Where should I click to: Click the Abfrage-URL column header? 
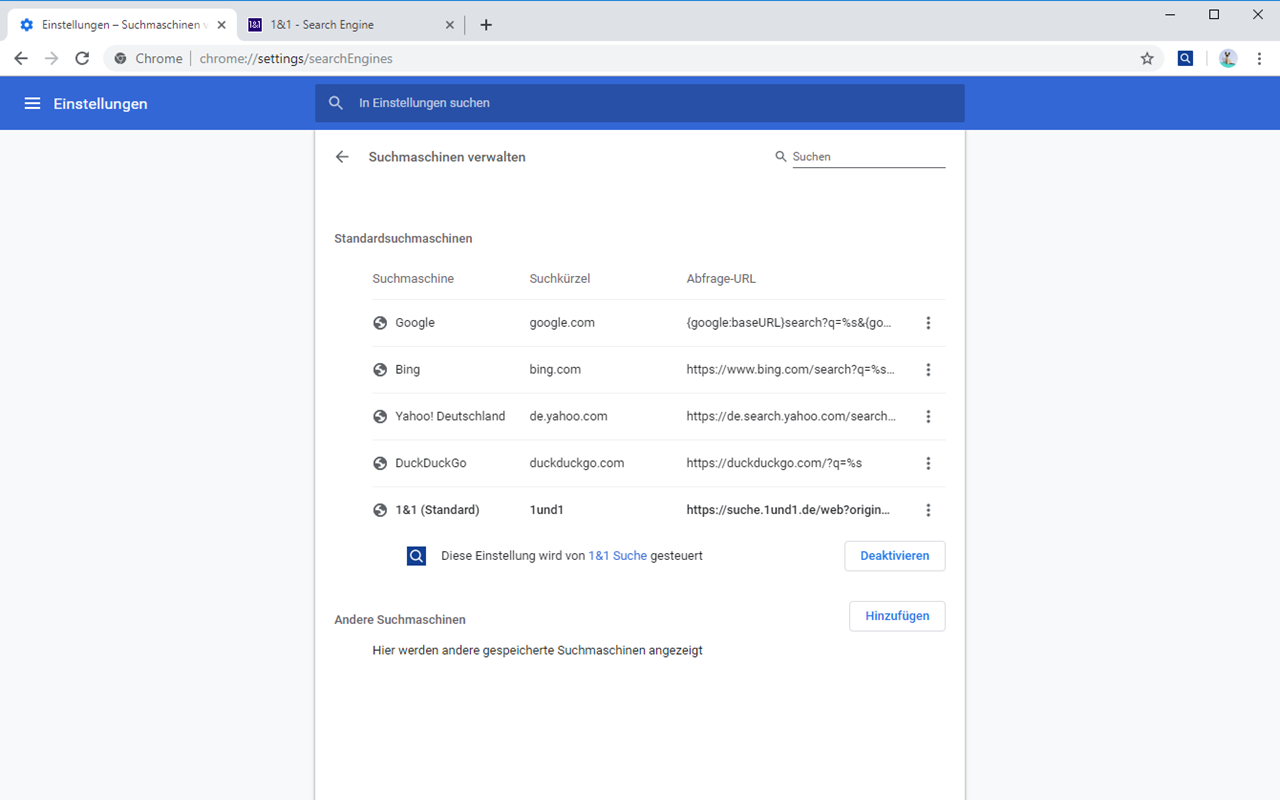point(721,279)
